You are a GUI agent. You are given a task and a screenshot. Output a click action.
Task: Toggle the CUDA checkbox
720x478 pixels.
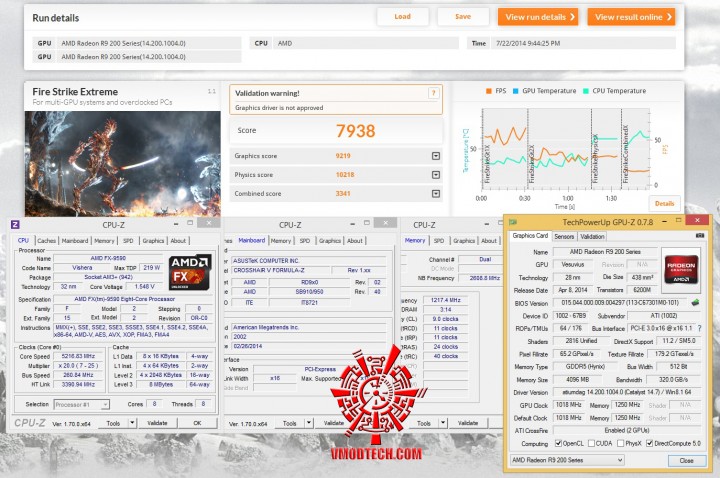pos(591,443)
